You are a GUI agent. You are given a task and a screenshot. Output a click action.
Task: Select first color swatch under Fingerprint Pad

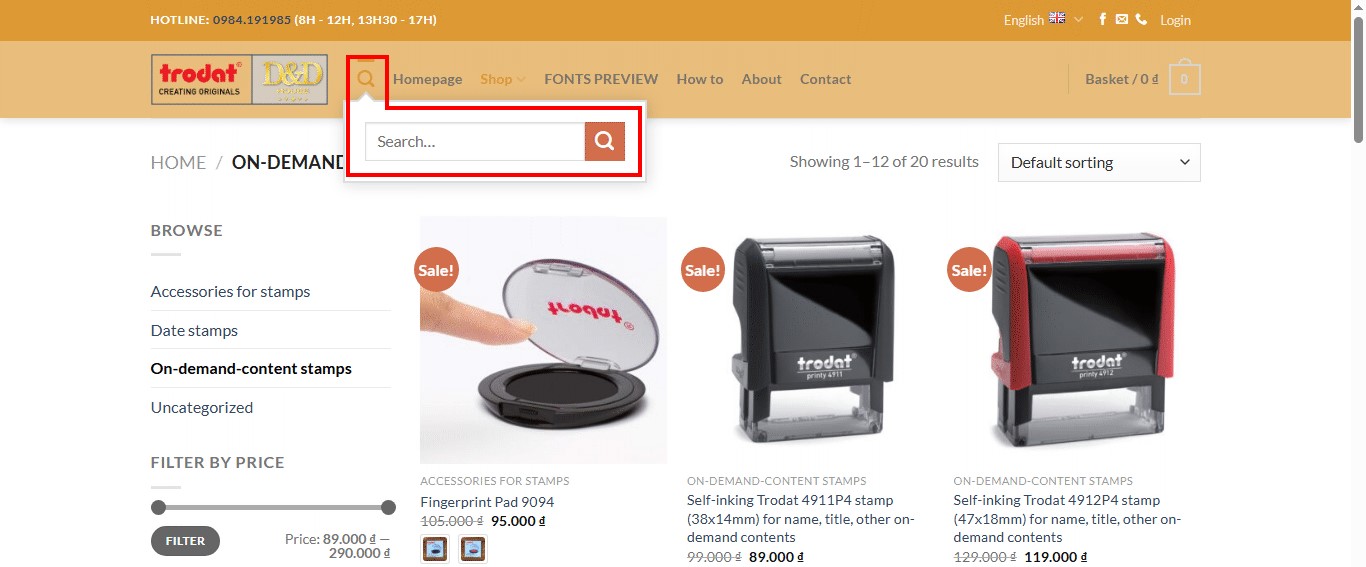pyautogui.click(x=435, y=549)
